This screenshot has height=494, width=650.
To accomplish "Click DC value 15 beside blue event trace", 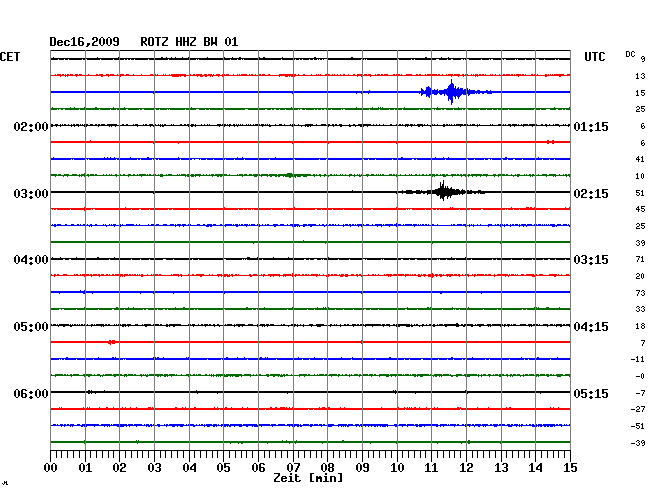I will point(640,93).
